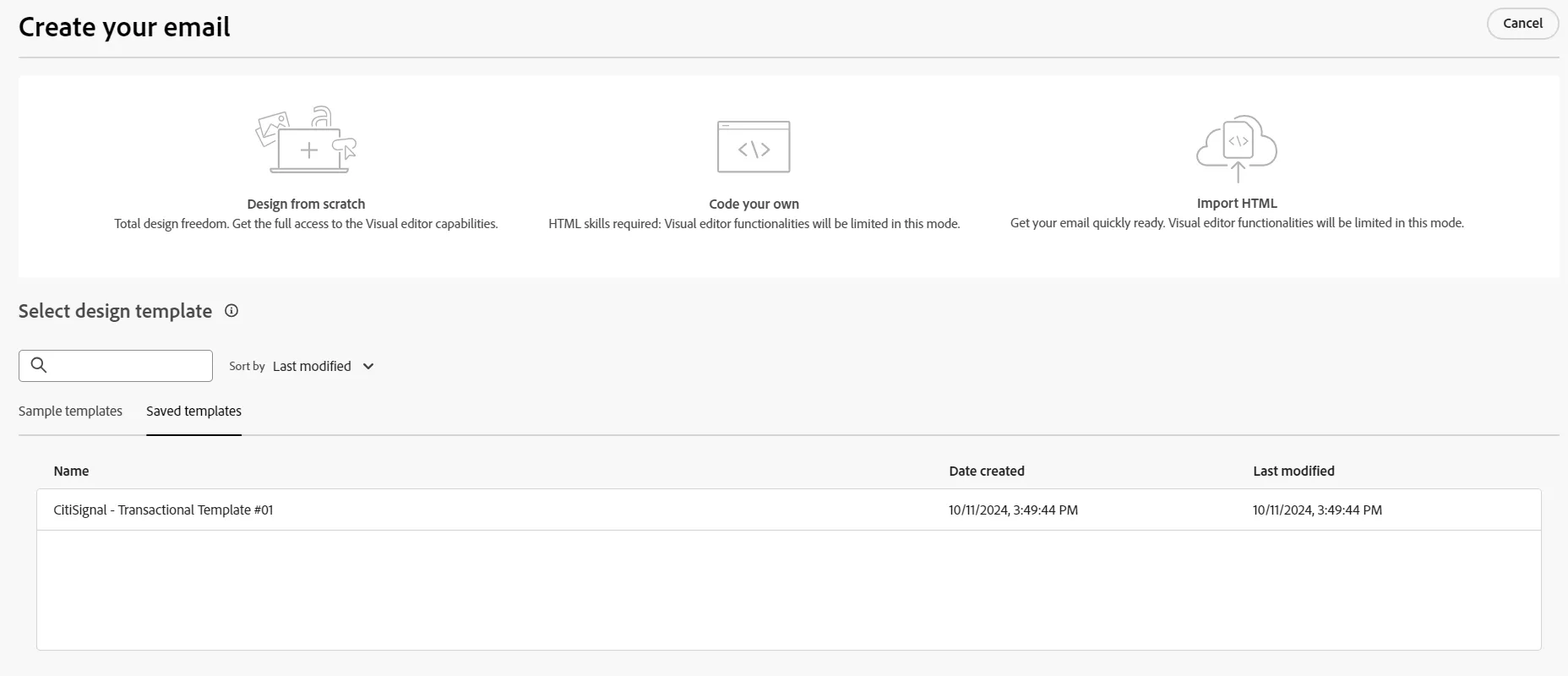Open the Sort by Last modified dropdown
Screen dimensions: 1568x676
(324, 366)
